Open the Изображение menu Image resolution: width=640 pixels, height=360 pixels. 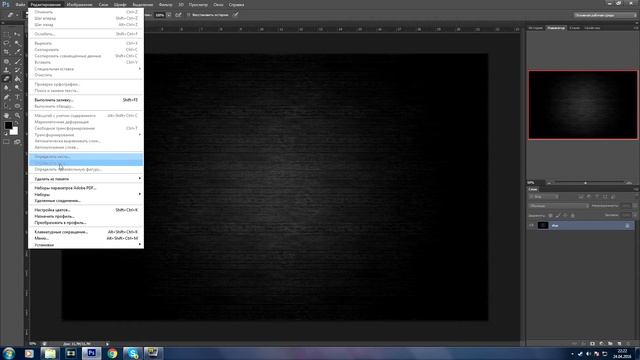coord(79,4)
